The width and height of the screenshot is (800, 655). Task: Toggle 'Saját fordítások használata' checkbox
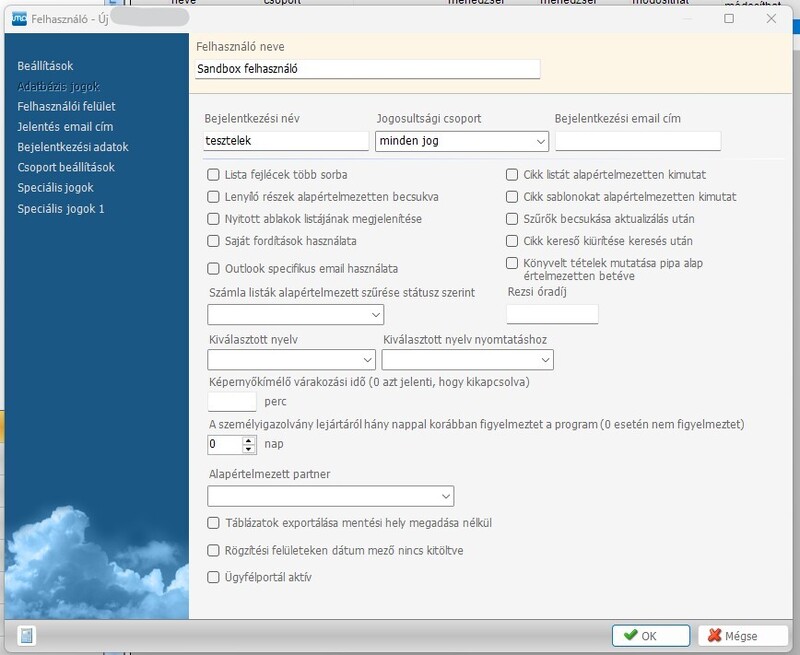213,241
